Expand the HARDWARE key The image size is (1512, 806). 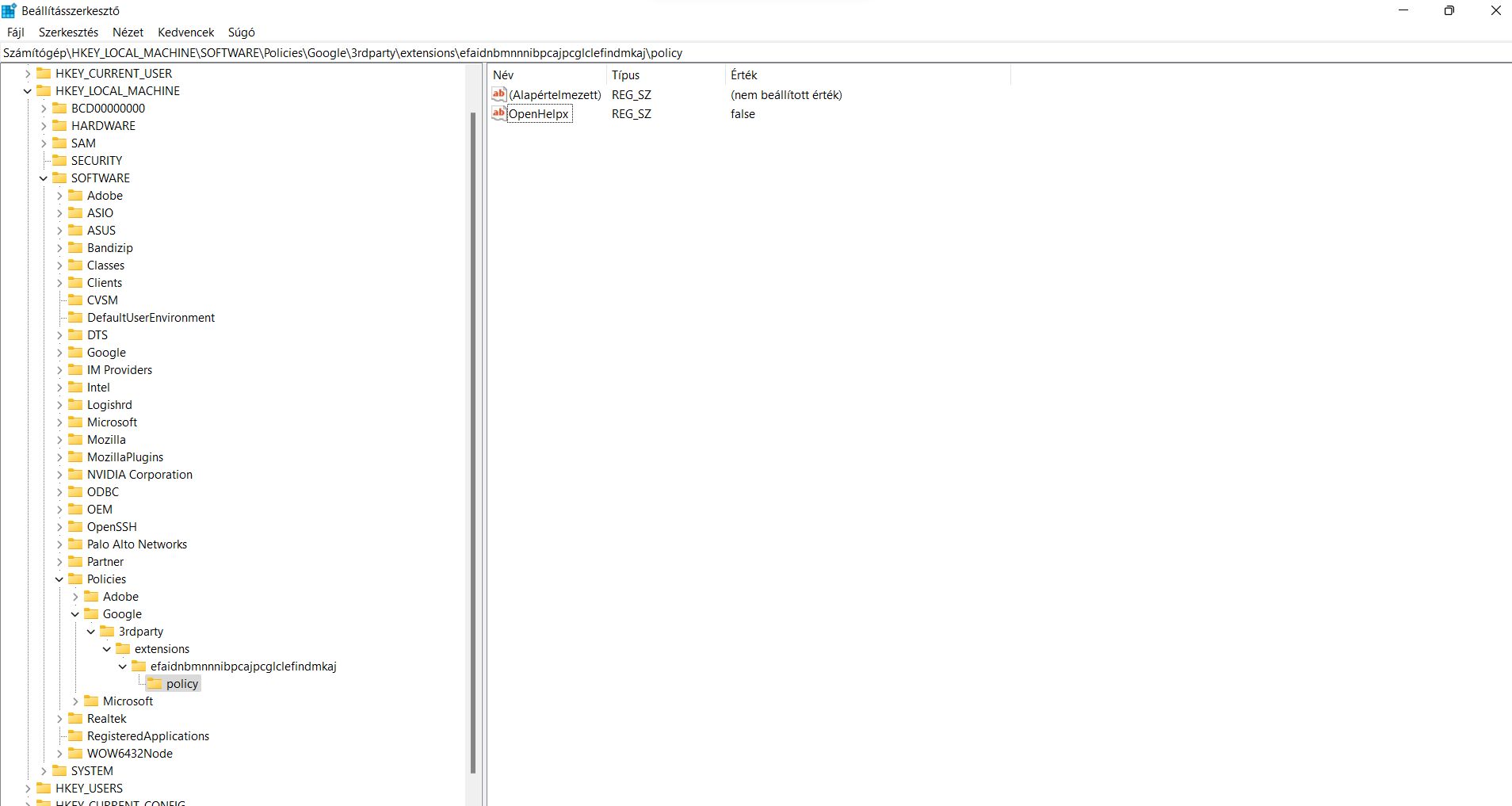pos(44,126)
